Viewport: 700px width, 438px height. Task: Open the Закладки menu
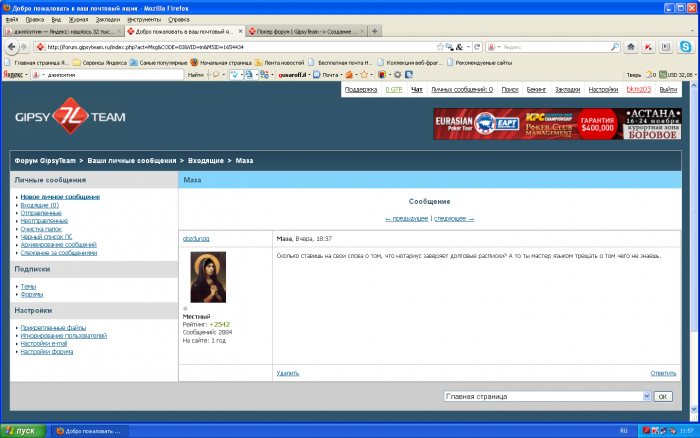[x=108, y=20]
